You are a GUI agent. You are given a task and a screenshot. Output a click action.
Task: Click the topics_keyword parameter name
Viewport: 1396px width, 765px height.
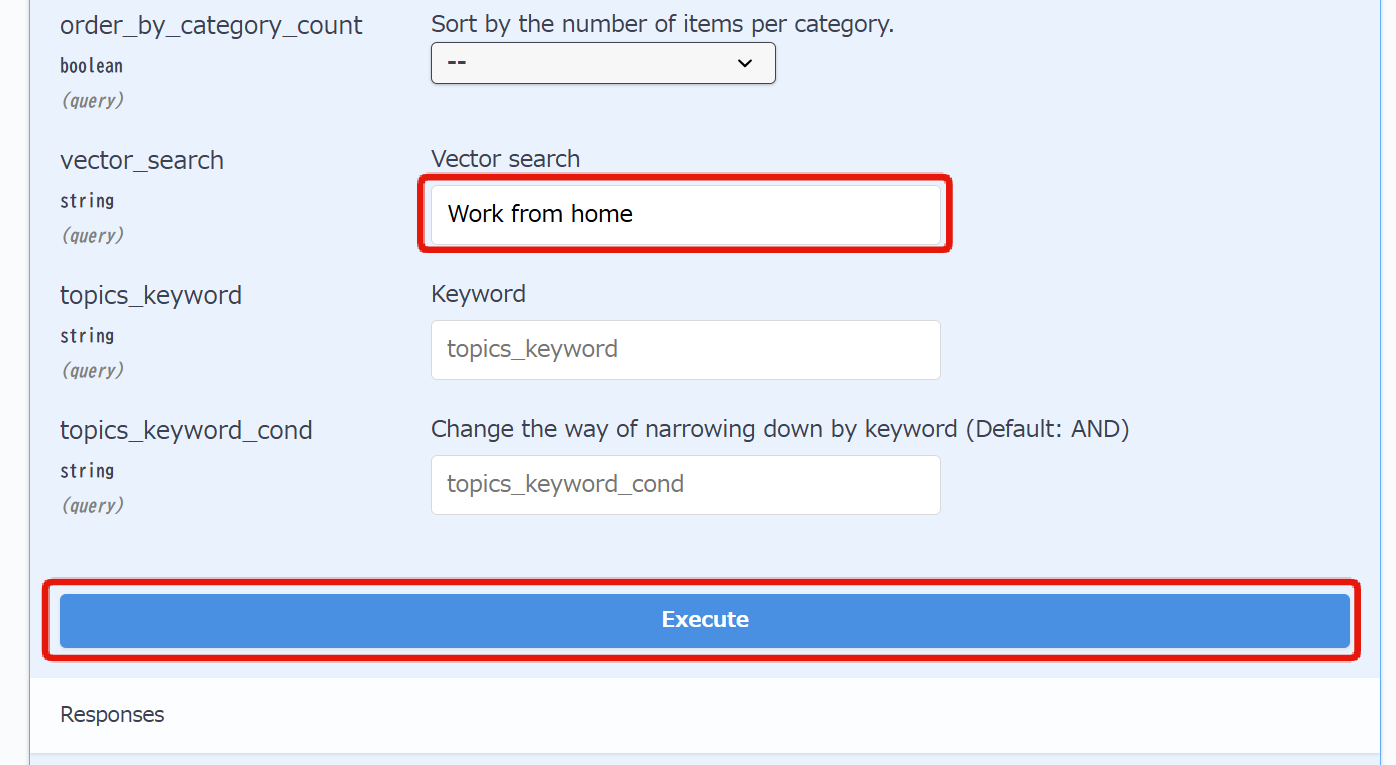click(151, 295)
